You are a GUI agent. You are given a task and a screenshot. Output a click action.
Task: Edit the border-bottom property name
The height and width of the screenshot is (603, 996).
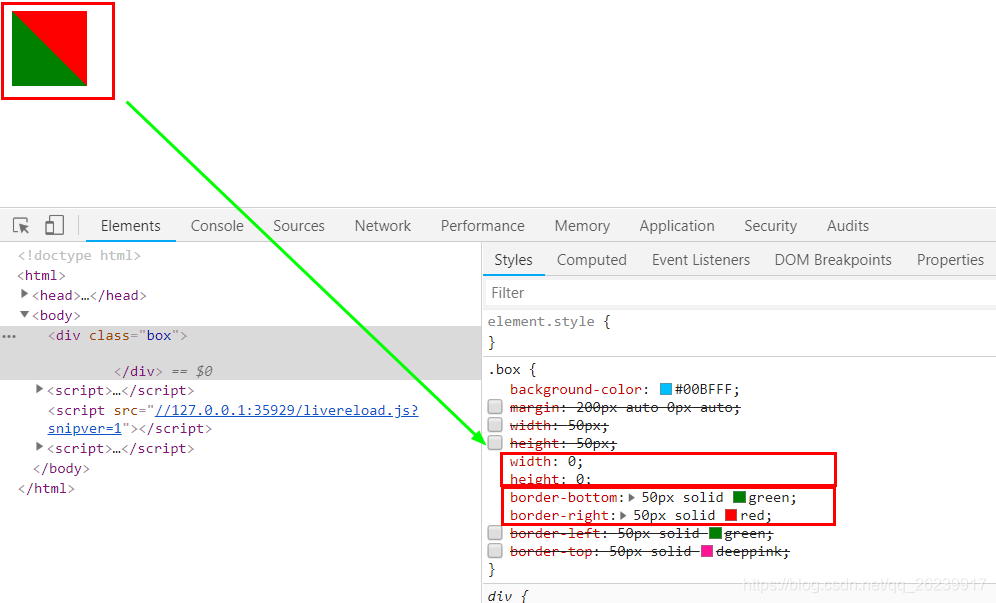(x=564, y=498)
